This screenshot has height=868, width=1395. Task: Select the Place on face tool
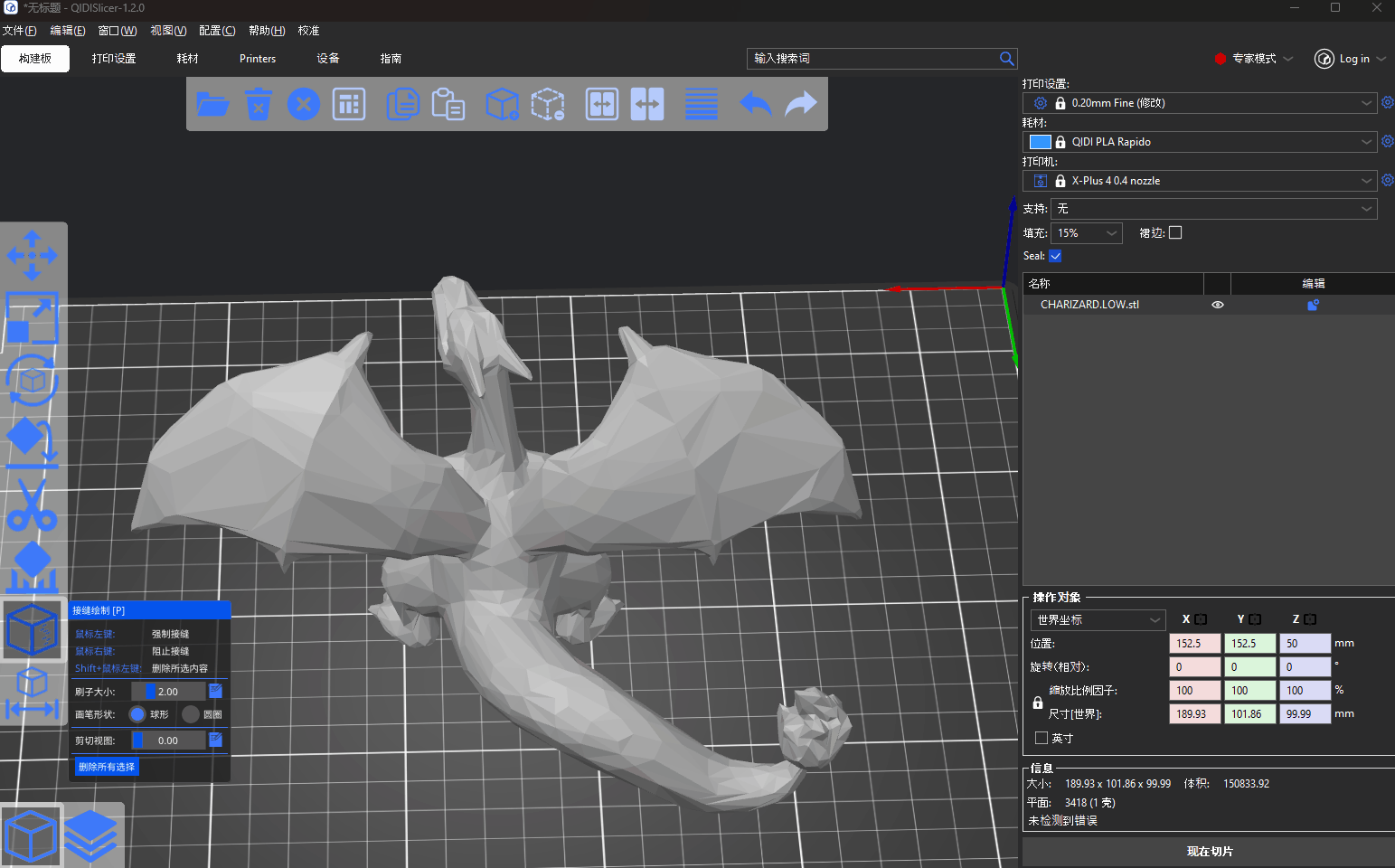click(x=33, y=442)
